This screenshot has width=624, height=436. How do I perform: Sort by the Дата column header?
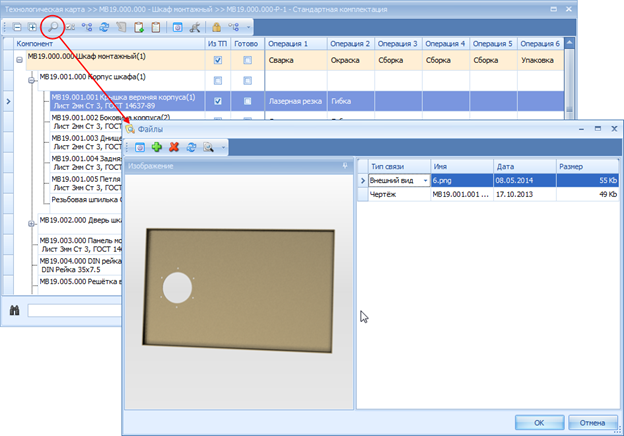[x=520, y=165]
